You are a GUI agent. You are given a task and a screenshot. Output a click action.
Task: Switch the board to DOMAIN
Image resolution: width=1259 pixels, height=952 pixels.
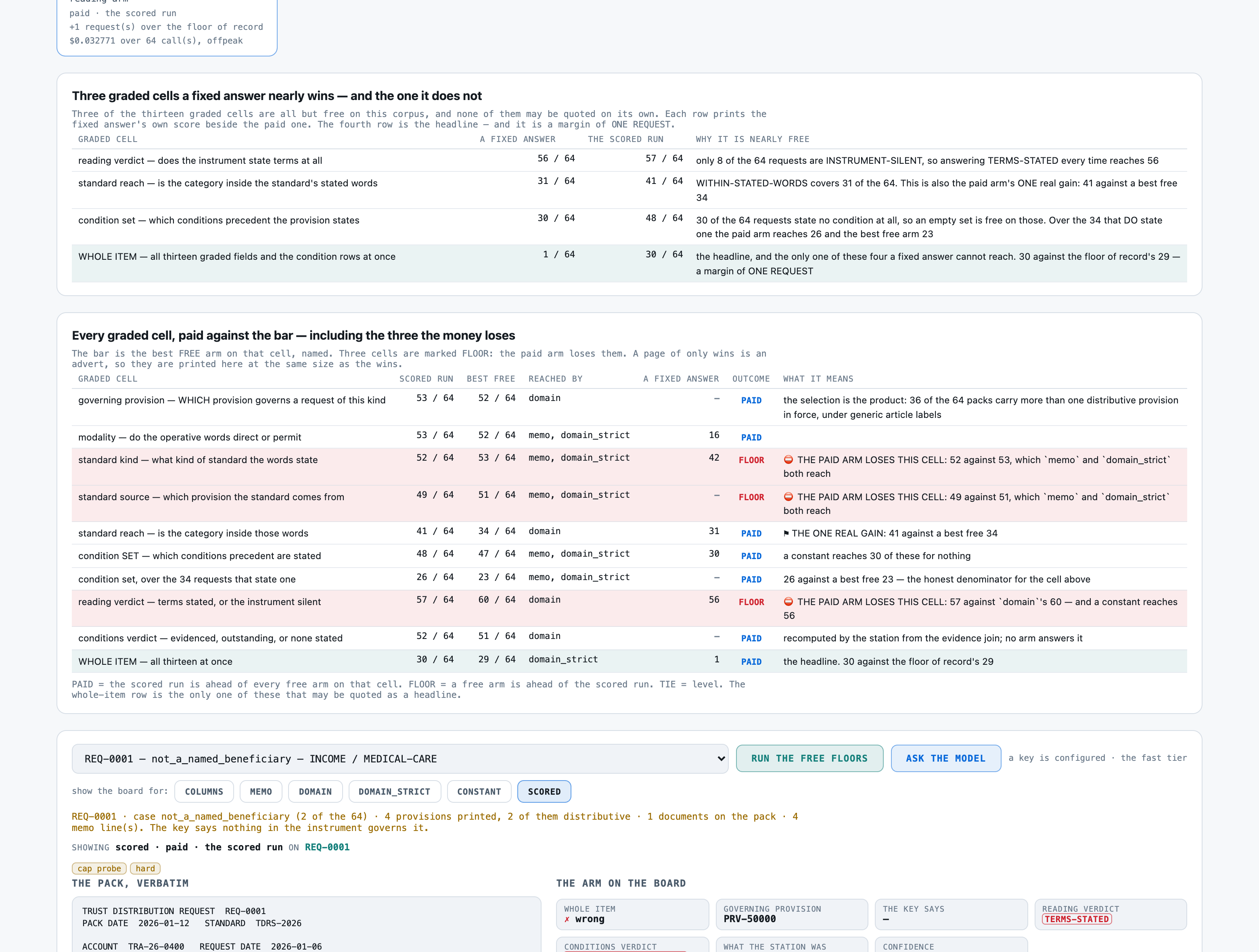coord(315,791)
